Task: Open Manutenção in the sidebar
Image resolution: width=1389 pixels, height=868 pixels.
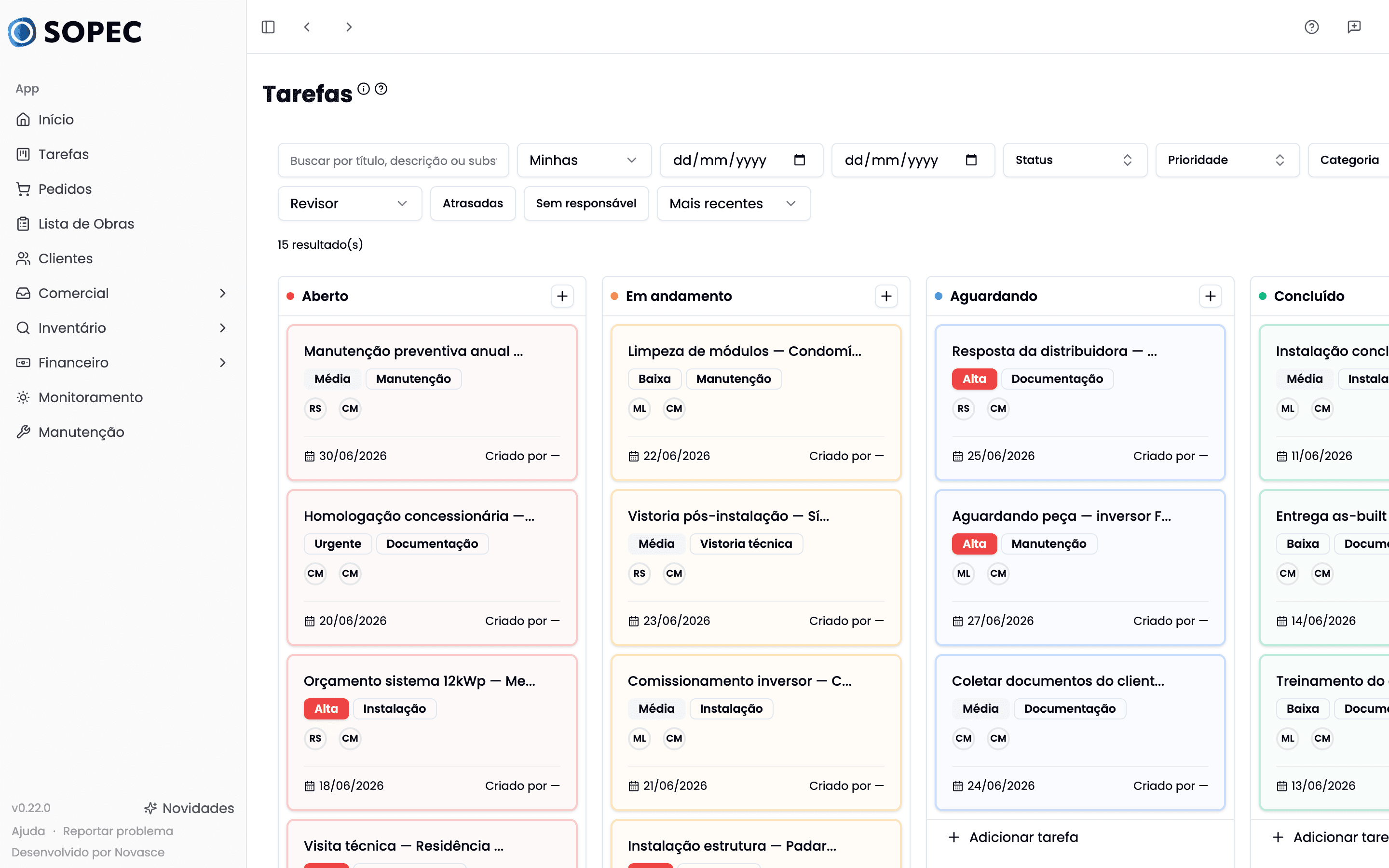Action: (x=122, y=432)
